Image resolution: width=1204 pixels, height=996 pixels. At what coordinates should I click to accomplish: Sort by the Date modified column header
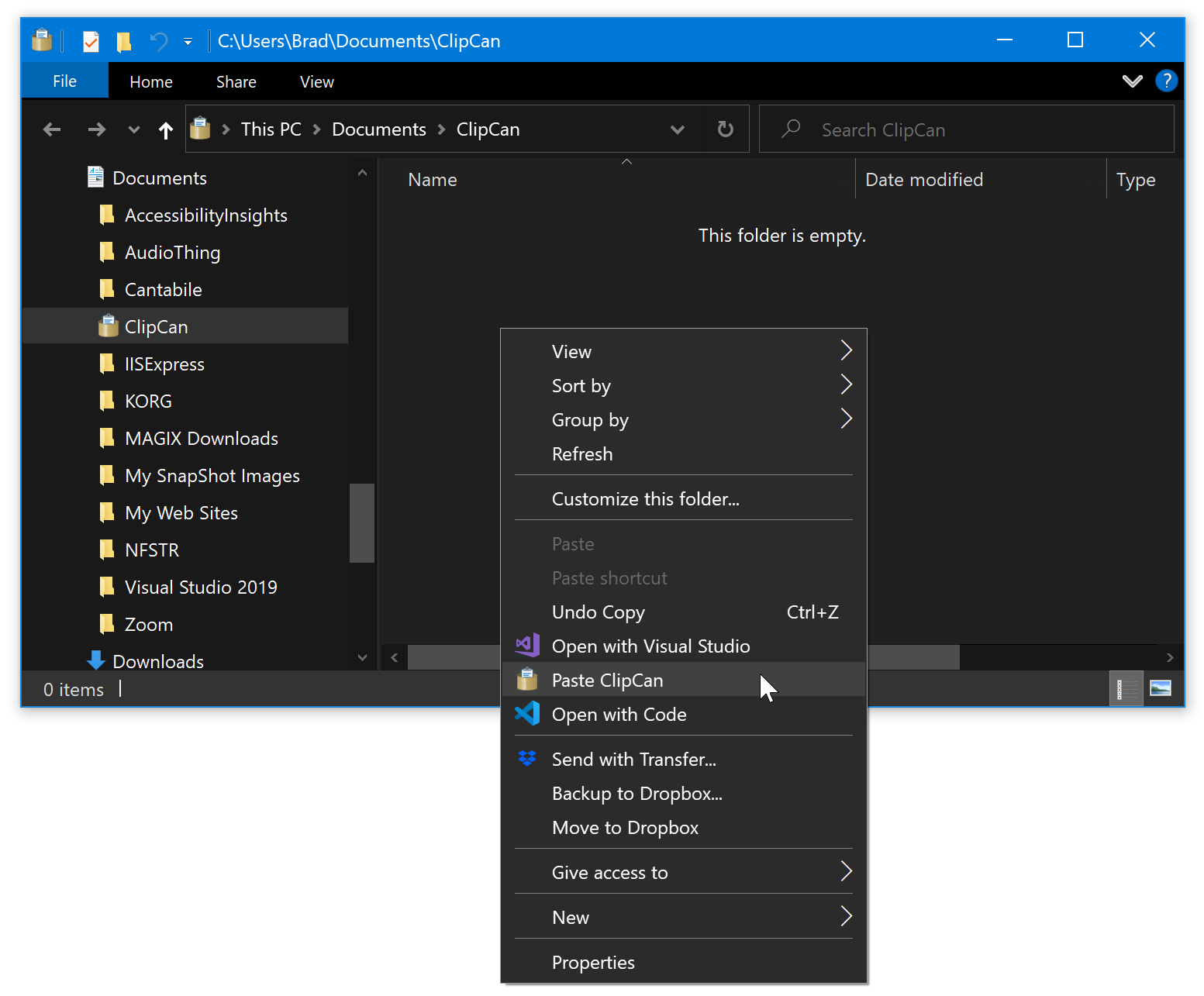pos(924,180)
